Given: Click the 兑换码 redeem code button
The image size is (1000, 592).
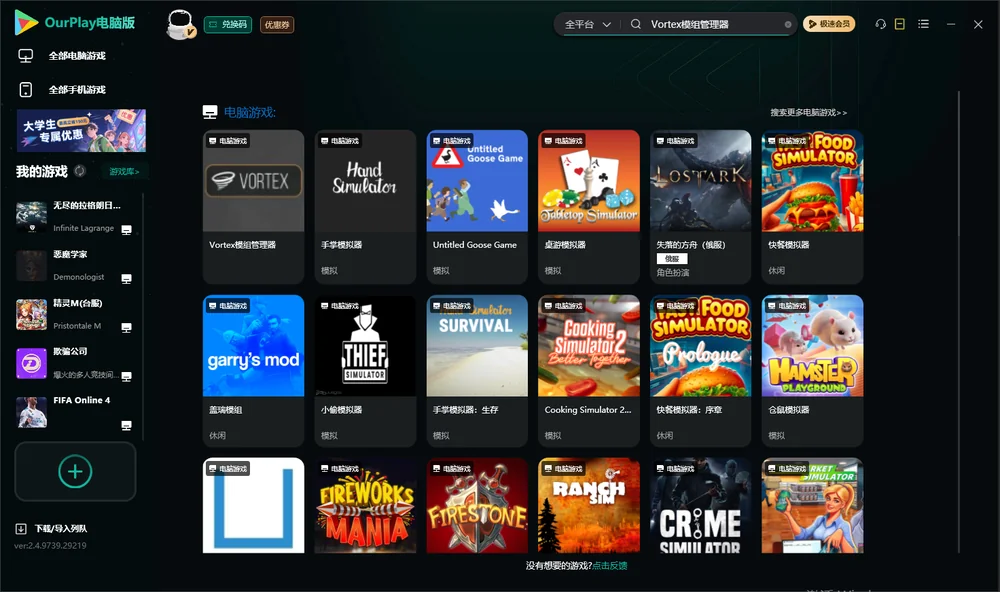Looking at the screenshot, I should click(x=228, y=25).
